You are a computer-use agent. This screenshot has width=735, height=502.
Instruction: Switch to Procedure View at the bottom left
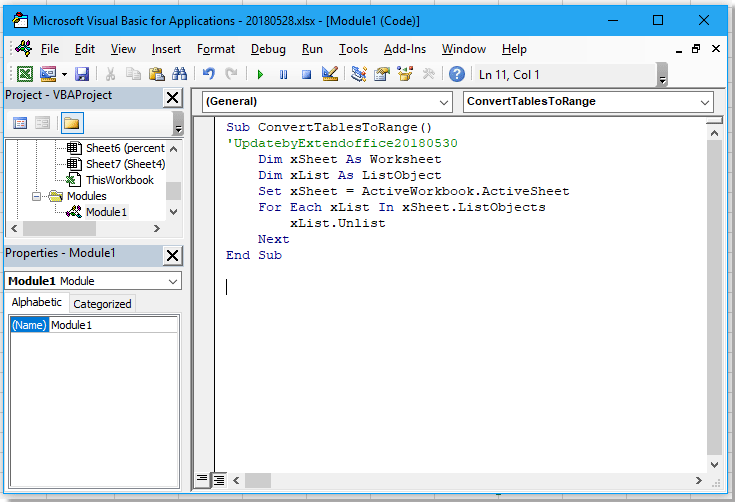point(203,479)
